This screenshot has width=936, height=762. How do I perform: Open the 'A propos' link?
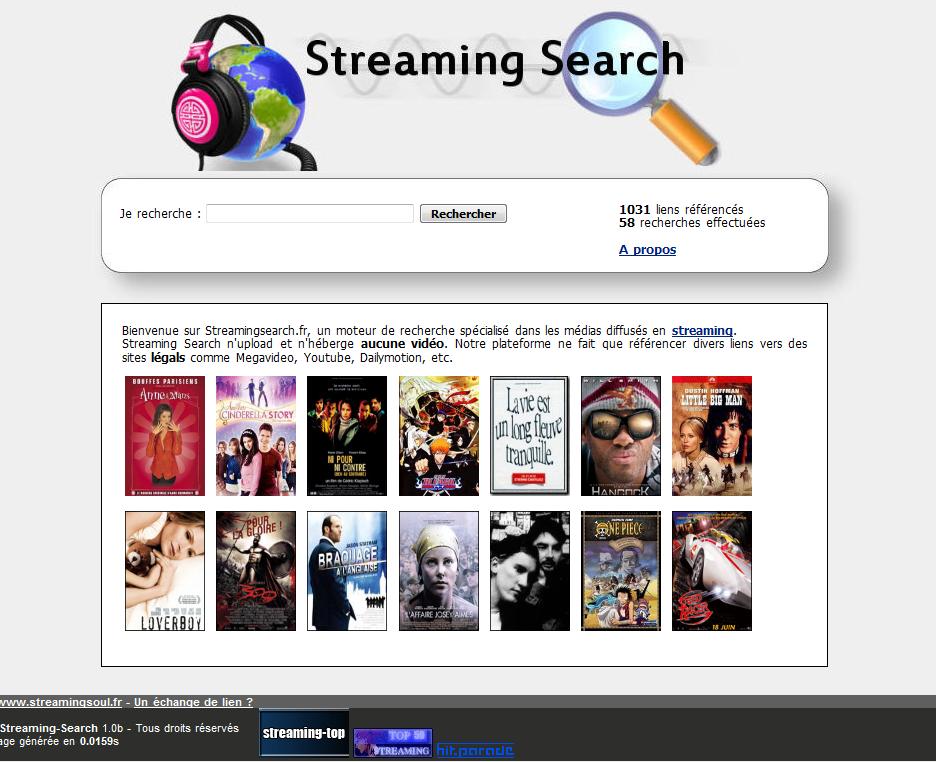[x=647, y=250]
